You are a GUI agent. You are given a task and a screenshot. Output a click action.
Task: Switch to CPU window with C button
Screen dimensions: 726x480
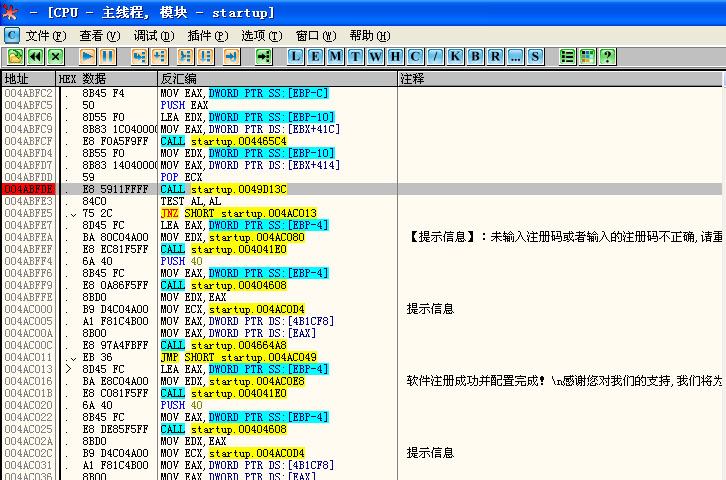pos(415,56)
